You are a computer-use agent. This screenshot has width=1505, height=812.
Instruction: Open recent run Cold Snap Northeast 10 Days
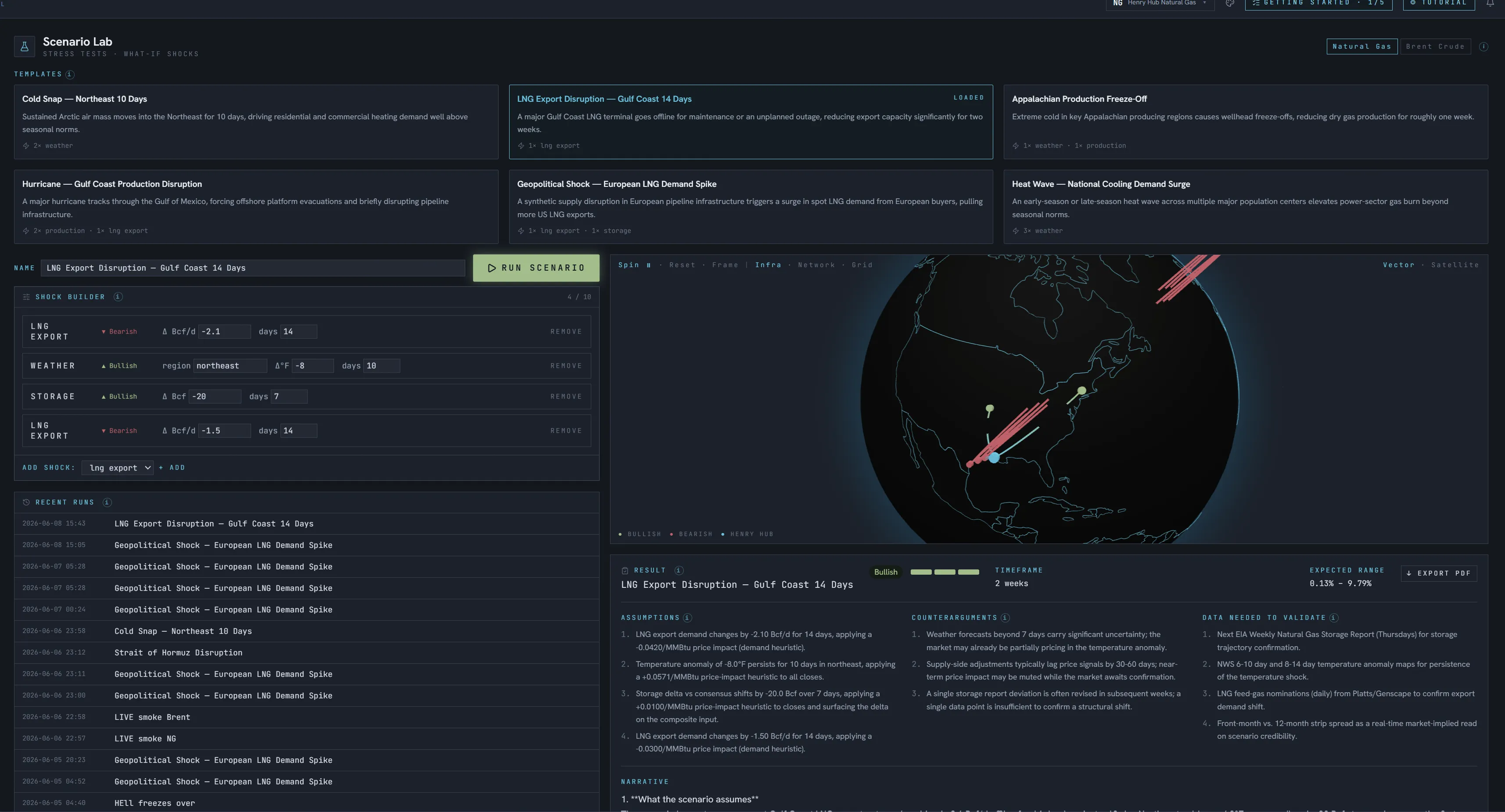pyautogui.click(x=306, y=631)
